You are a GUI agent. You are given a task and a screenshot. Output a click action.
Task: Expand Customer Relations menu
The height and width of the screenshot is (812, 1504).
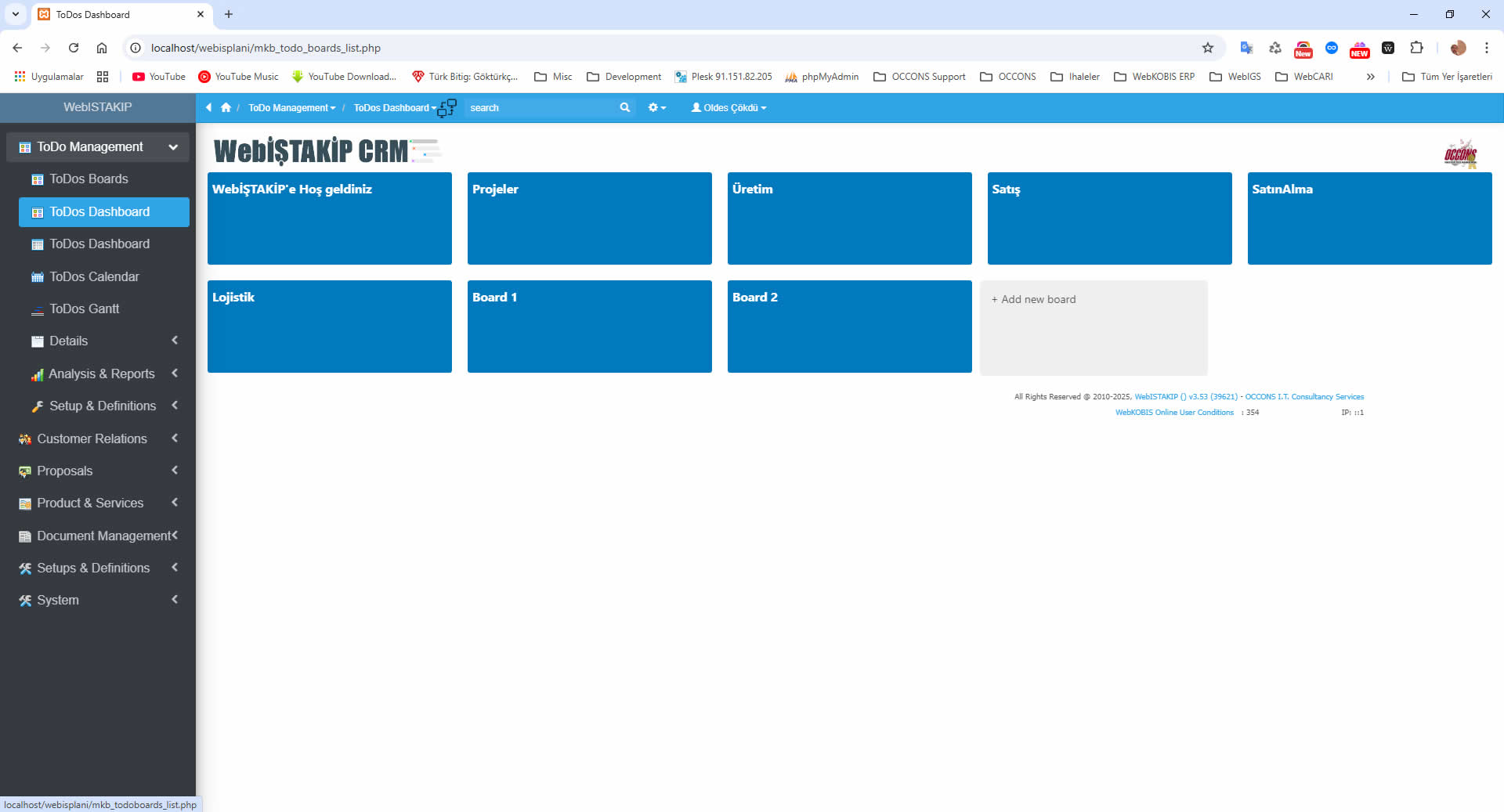pyautogui.click(x=98, y=438)
